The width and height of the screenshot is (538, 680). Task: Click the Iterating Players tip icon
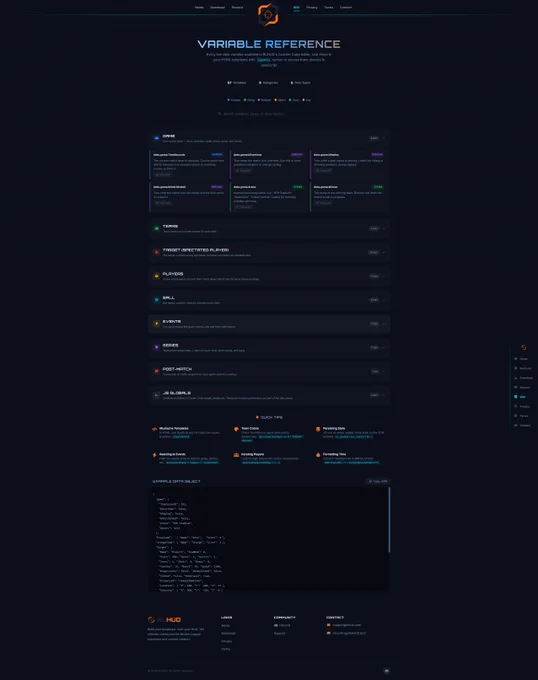[x=236, y=455]
